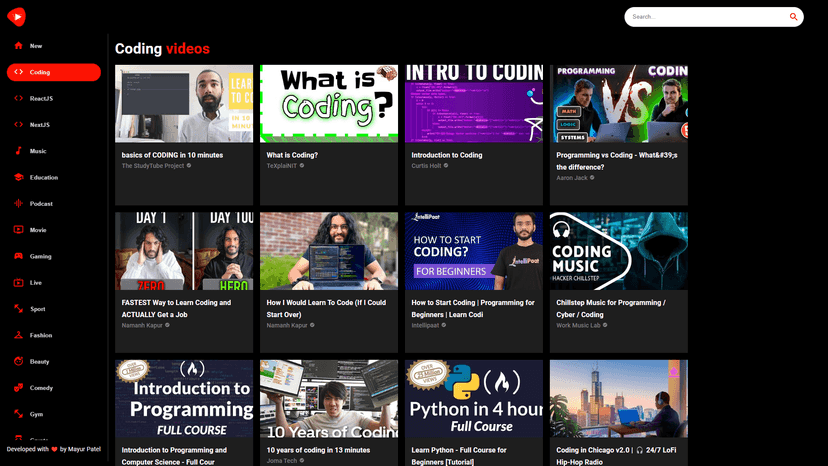This screenshot has width=828, height=466.
Task: Open the Music note category icon
Action: point(18,151)
